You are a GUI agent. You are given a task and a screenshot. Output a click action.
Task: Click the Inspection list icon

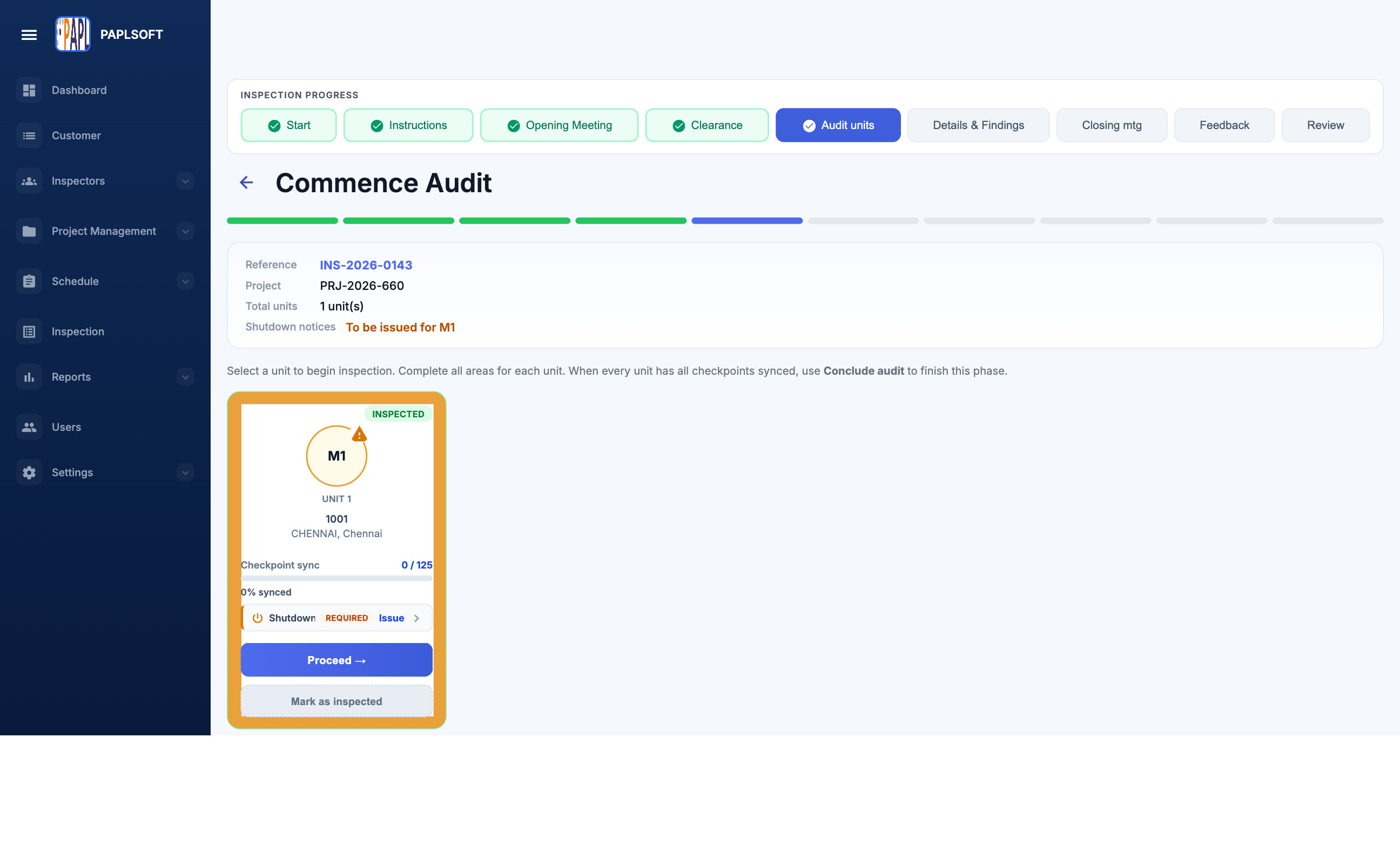29,332
